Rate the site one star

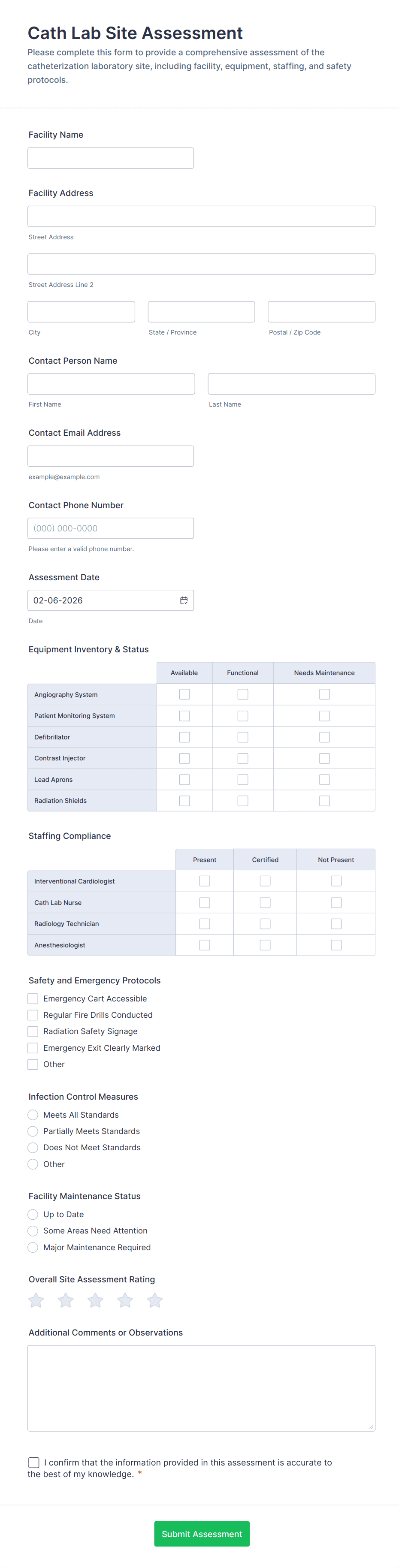(x=36, y=1301)
